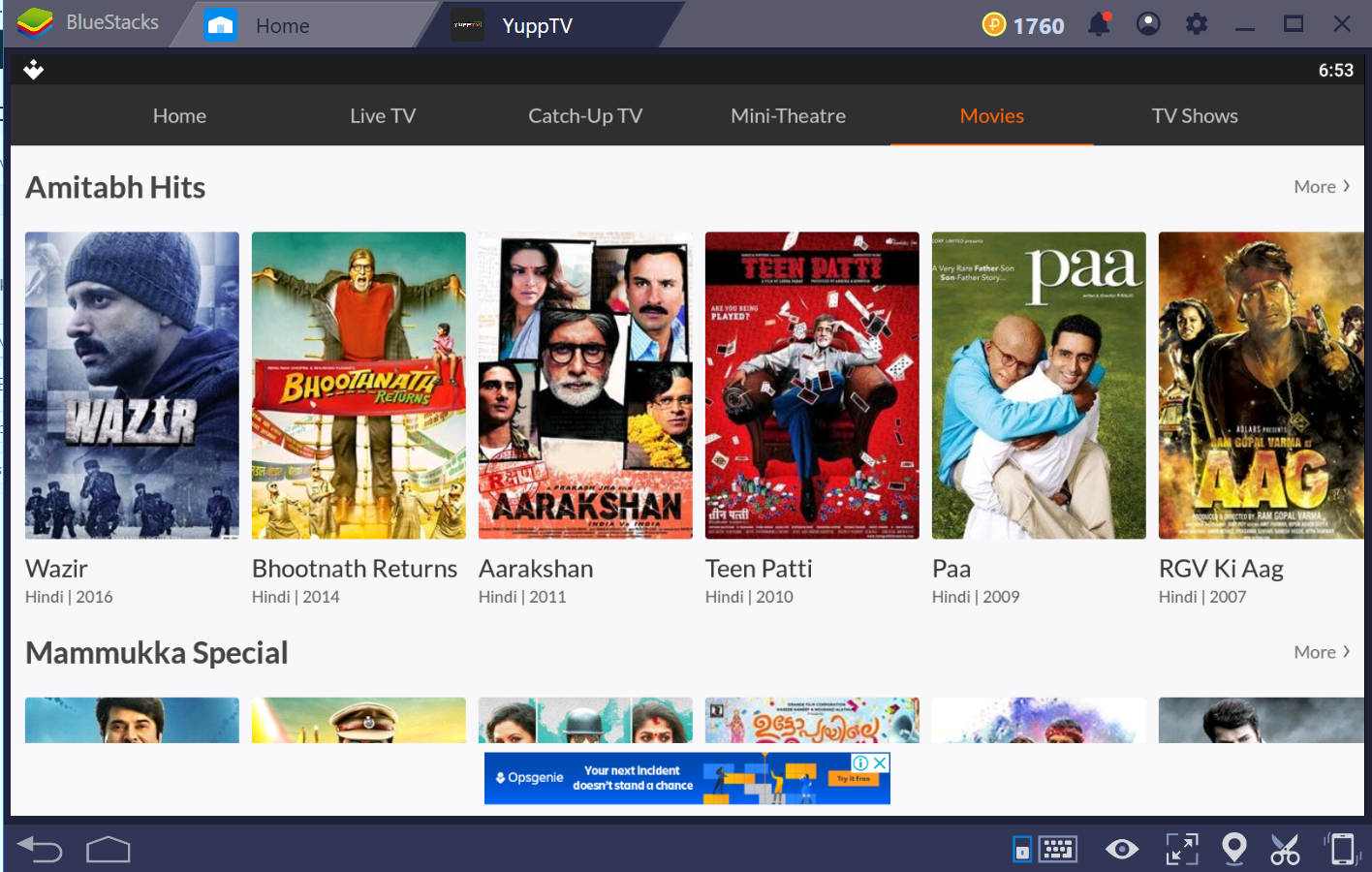Click the RGV Ki Aag title text
The image size is (1372, 872).
[x=1221, y=570]
